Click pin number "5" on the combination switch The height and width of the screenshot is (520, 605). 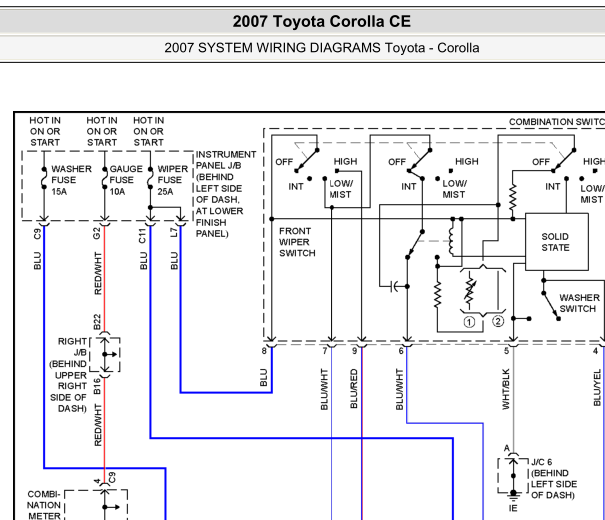click(506, 351)
